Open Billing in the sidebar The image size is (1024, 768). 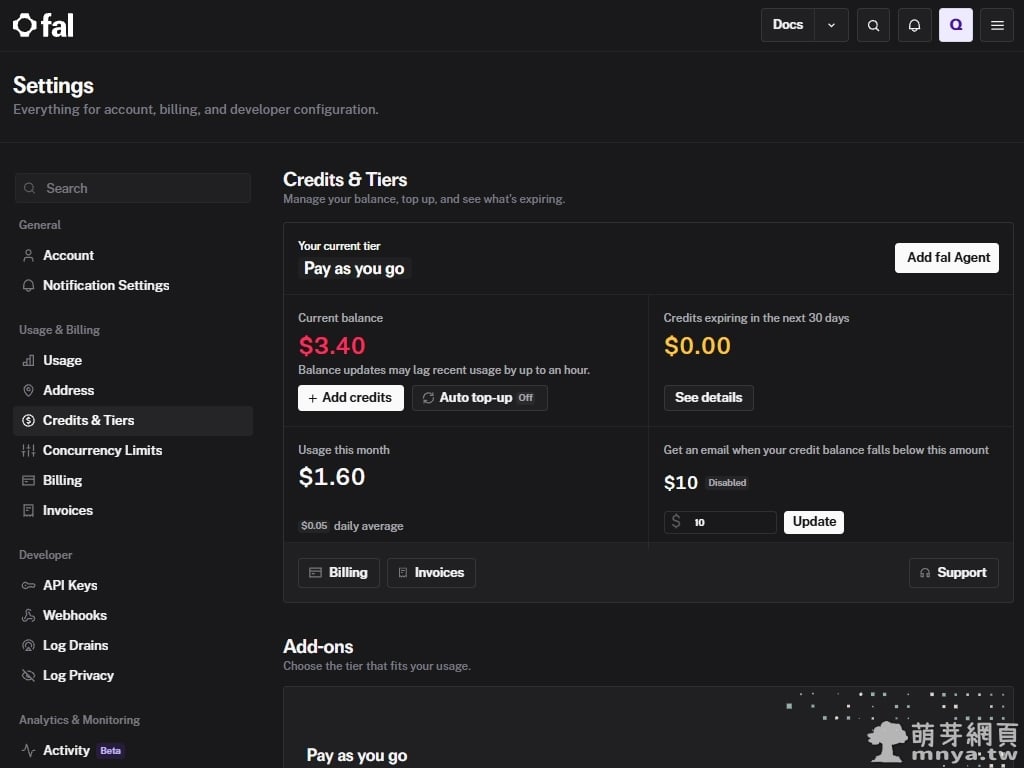tap(133, 481)
